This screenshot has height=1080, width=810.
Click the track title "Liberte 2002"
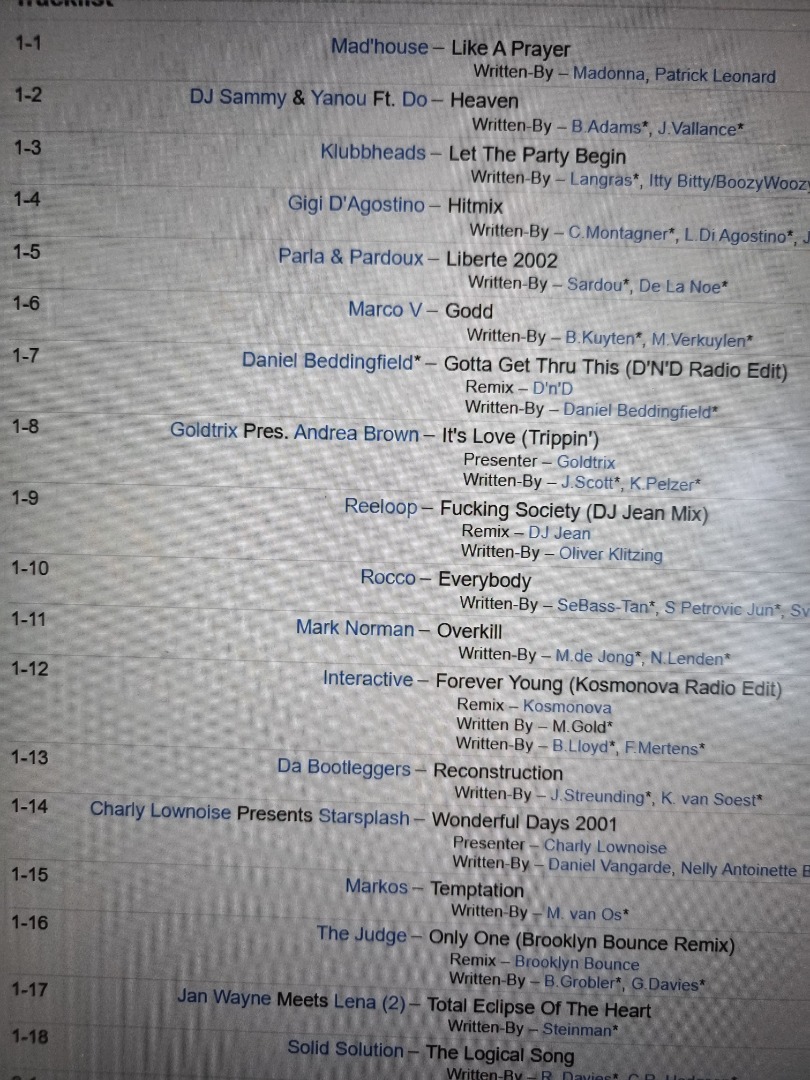[x=502, y=260]
